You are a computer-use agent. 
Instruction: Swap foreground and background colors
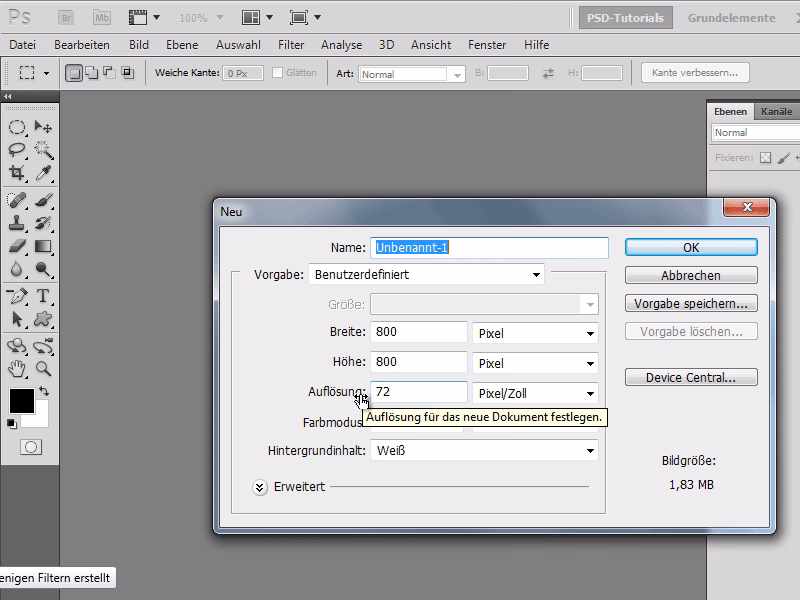[44, 391]
